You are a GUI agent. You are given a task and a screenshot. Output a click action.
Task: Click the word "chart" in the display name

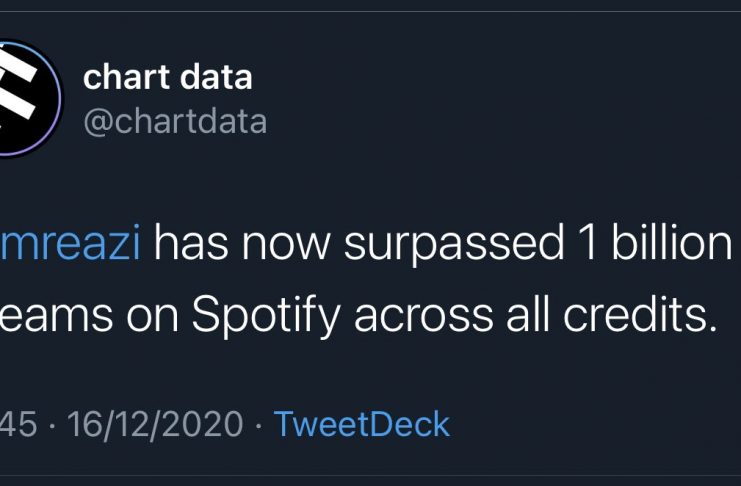point(121,76)
